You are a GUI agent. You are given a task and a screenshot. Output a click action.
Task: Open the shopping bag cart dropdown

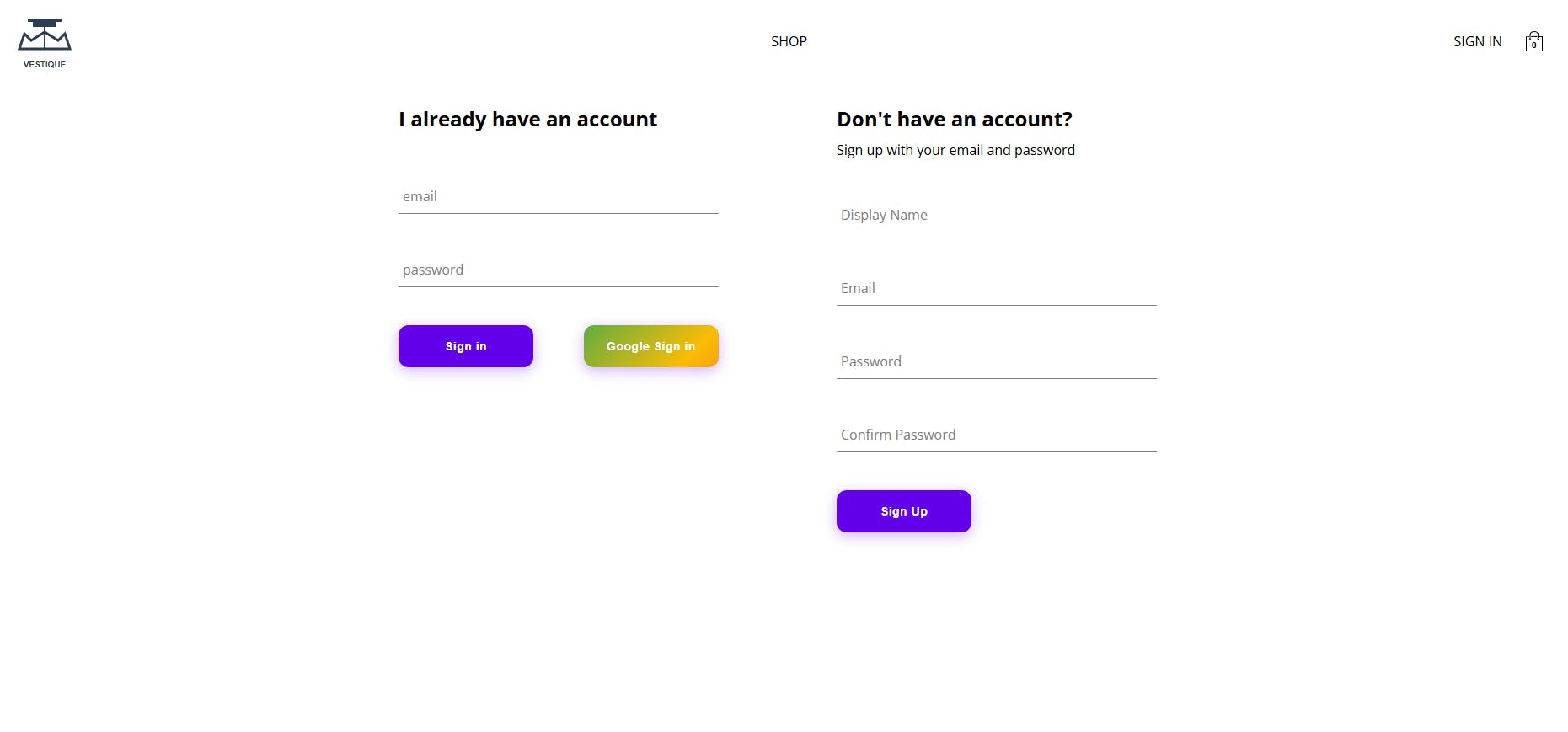(x=1533, y=41)
